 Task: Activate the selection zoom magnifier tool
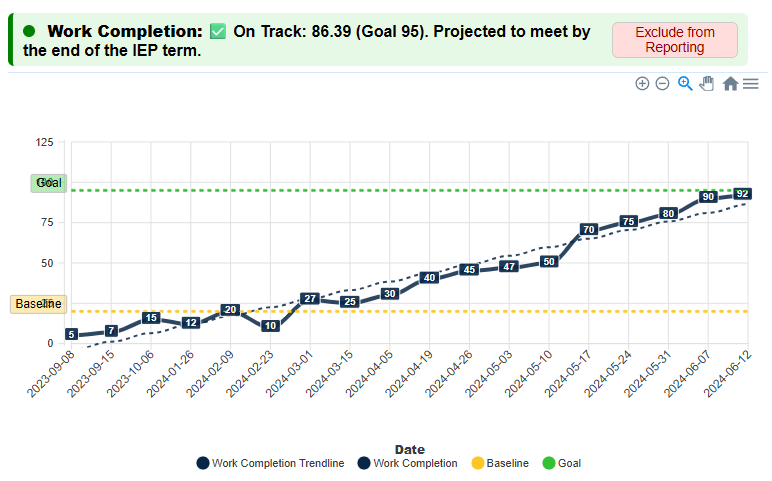pos(685,84)
